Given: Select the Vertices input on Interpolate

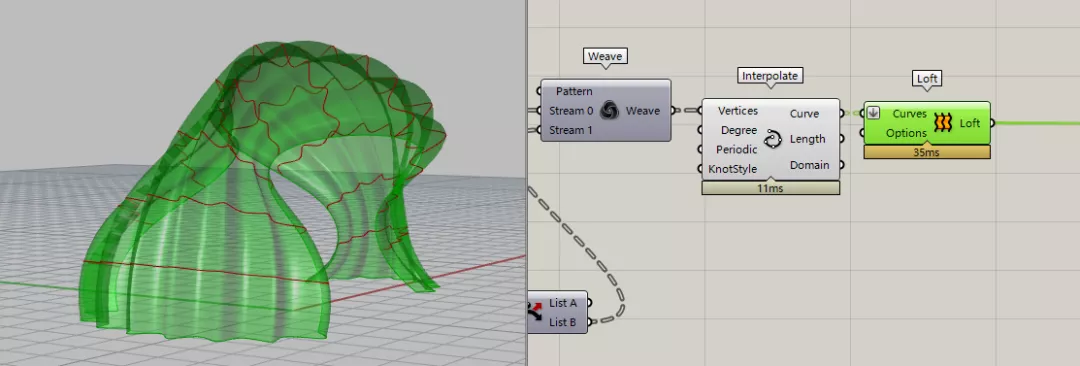Looking at the screenshot, I should pyautogui.click(x=738, y=111).
